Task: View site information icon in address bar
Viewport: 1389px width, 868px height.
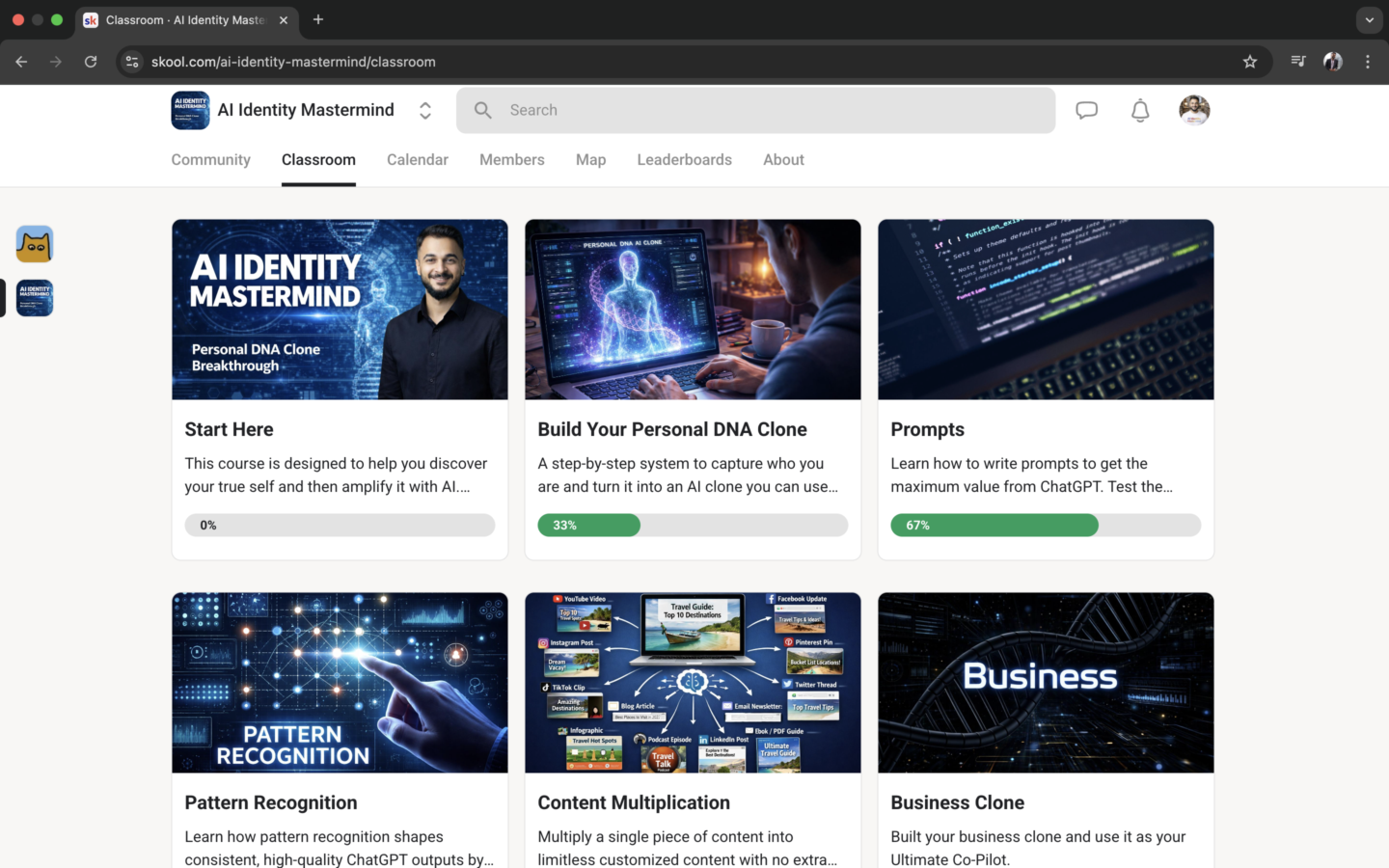Action: (132, 62)
